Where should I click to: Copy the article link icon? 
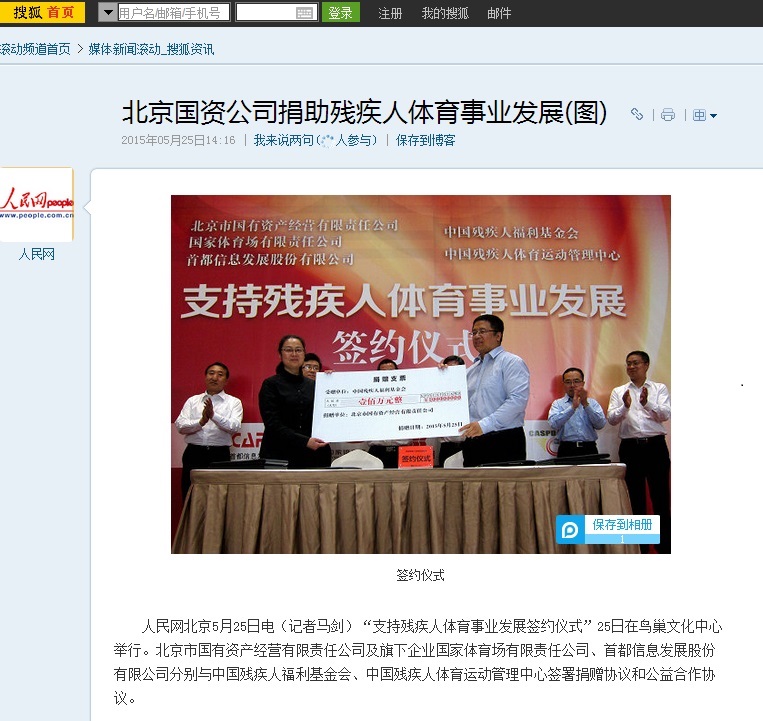(x=637, y=114)
